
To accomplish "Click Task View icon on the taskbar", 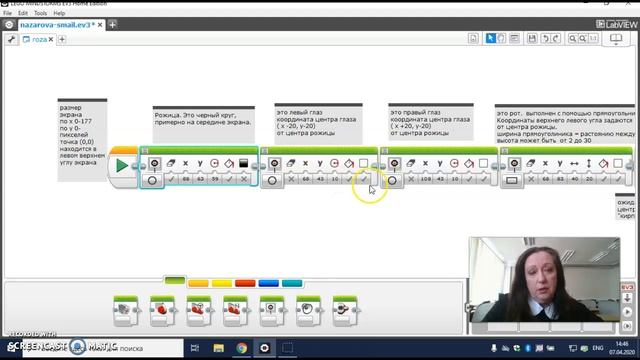I will pyautogui.click(x=195, y=348).
